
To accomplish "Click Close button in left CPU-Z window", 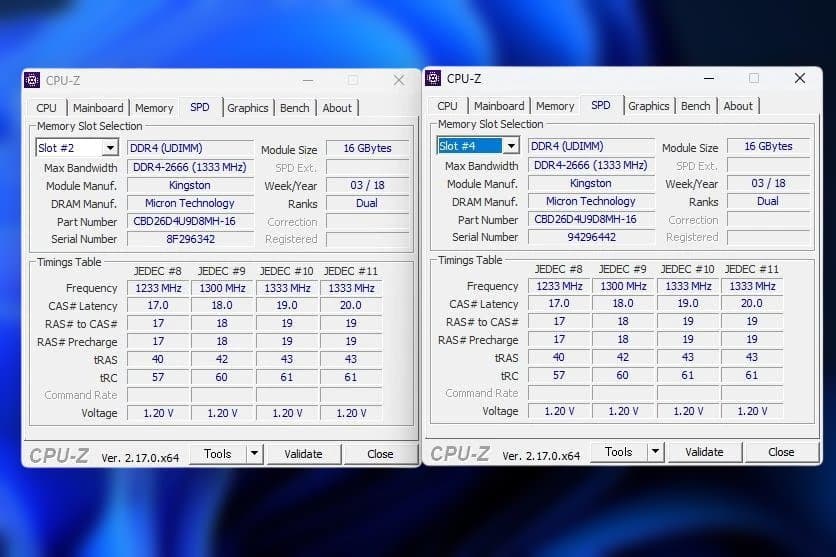I will click(x=380, y=454).
